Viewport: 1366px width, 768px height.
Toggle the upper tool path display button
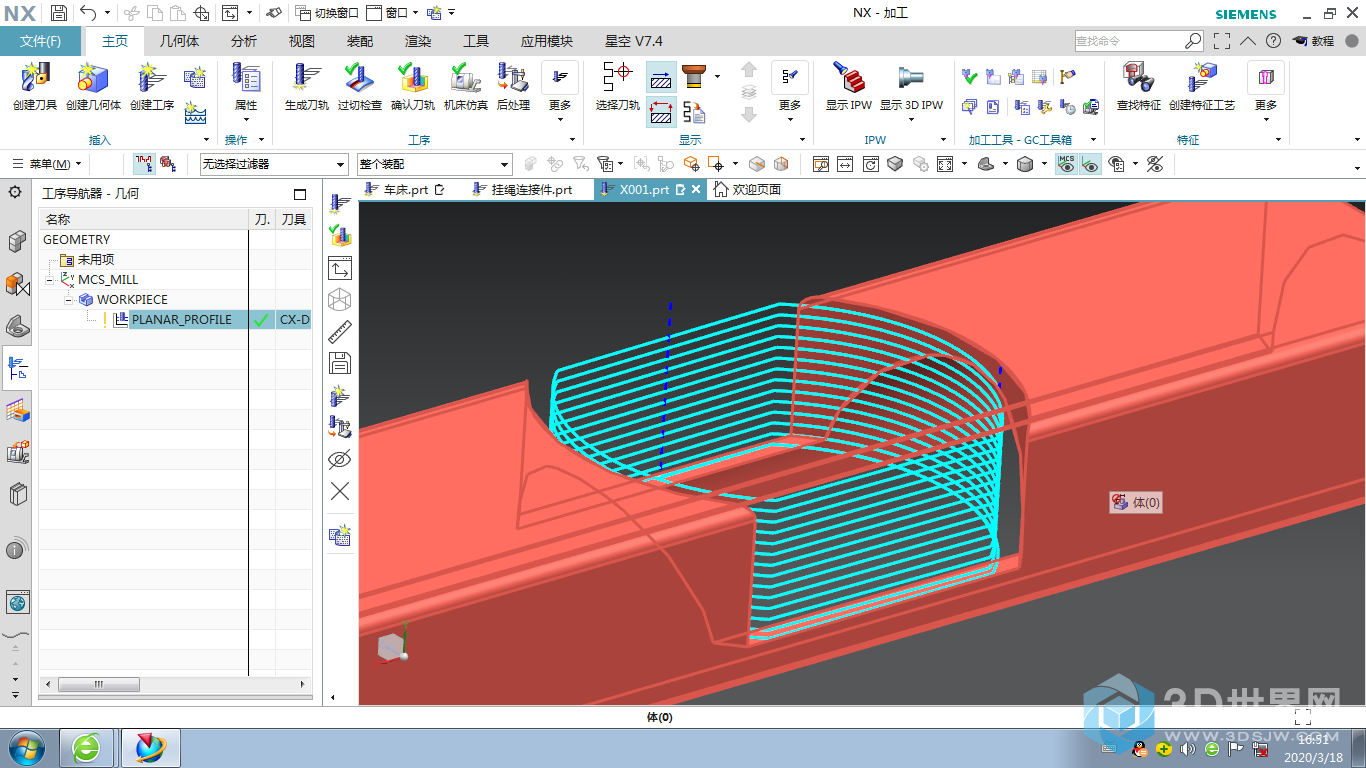click(660, 77)
